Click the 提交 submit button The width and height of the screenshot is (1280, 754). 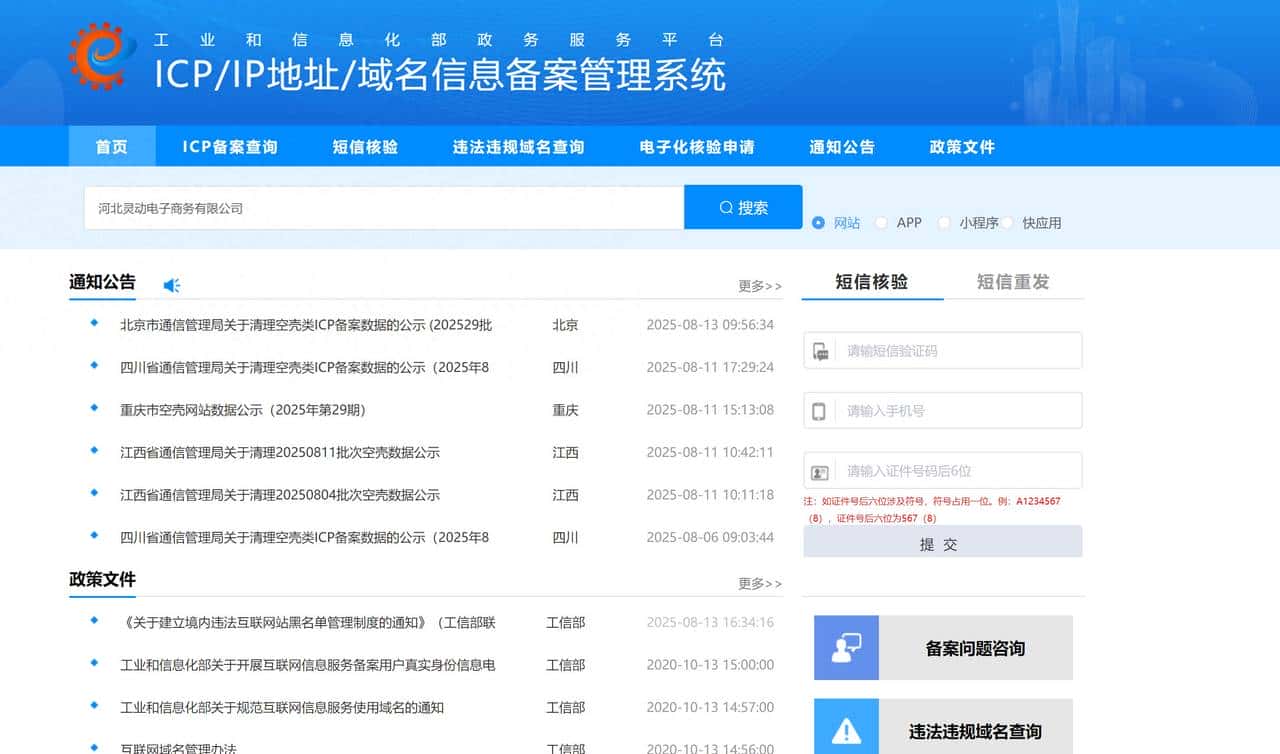941,543
